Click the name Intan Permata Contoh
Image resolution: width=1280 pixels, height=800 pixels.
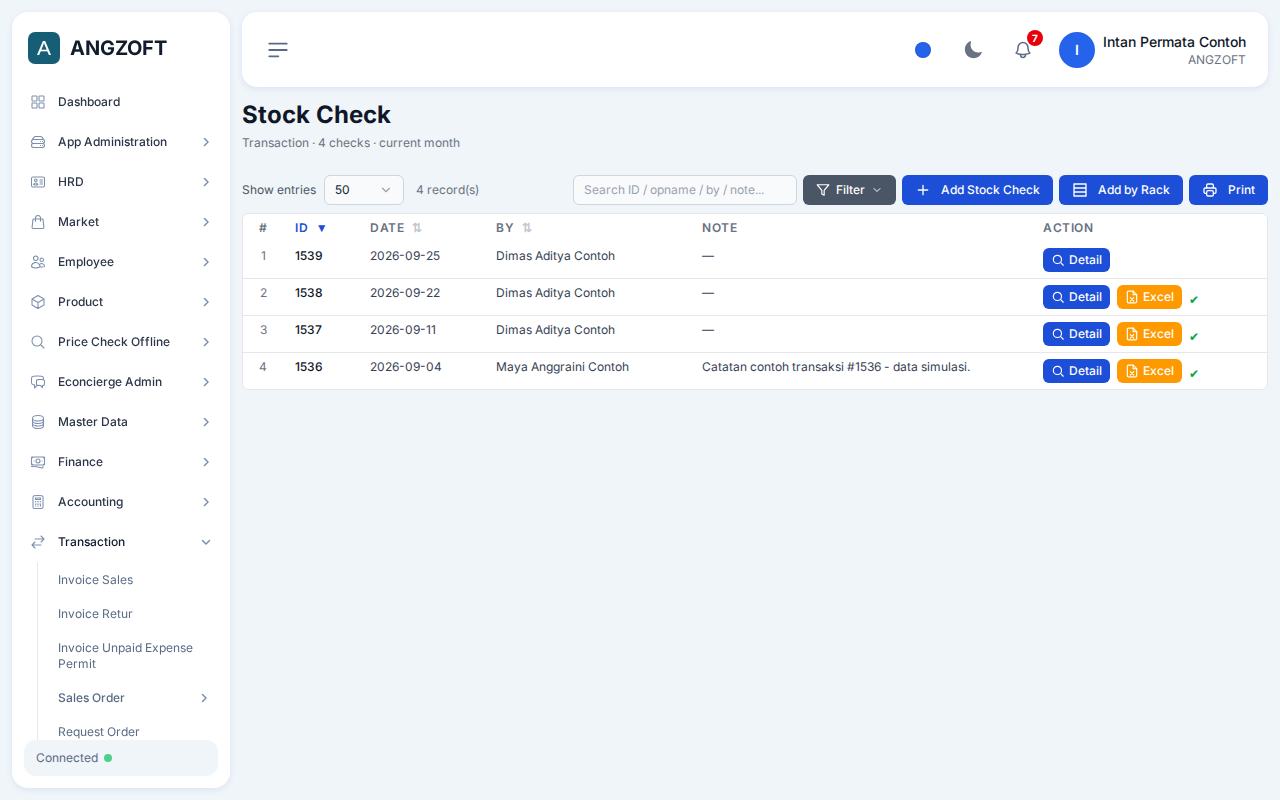[1174, 42]
